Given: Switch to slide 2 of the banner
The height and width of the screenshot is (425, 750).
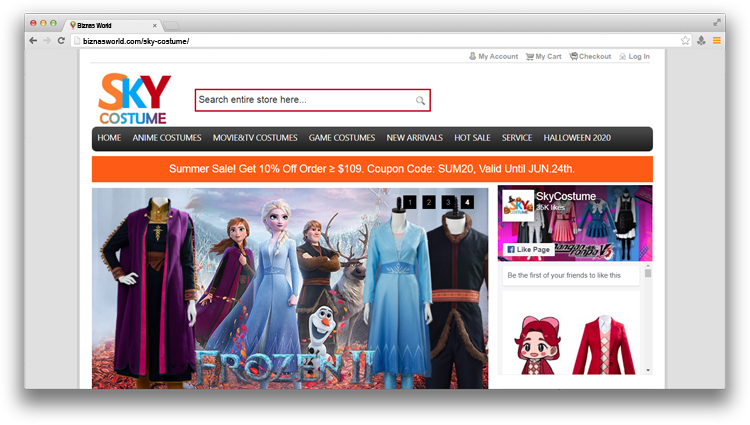Looking at the screenshot, I should point(428,202).
